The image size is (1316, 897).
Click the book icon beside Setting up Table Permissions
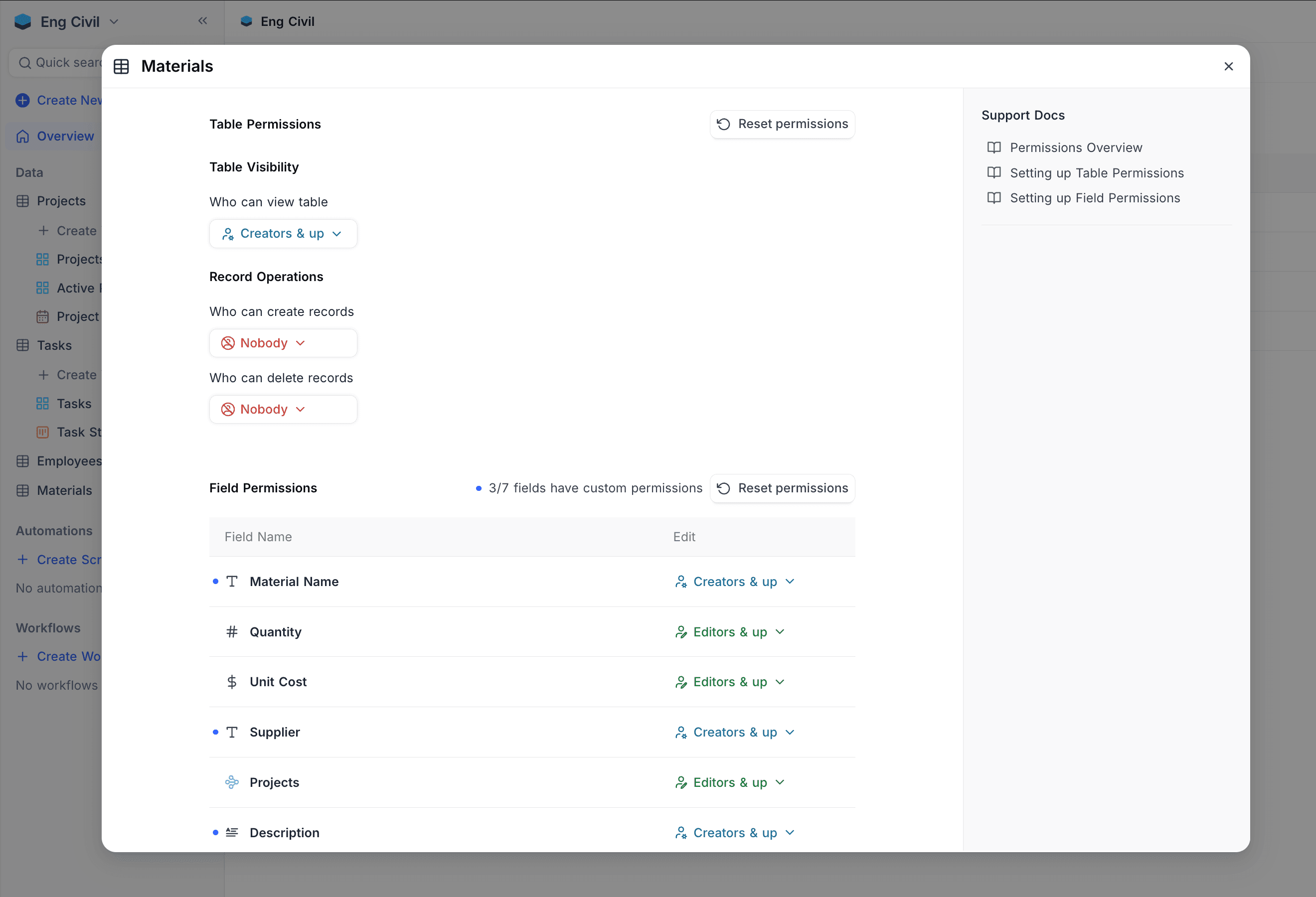994,172
